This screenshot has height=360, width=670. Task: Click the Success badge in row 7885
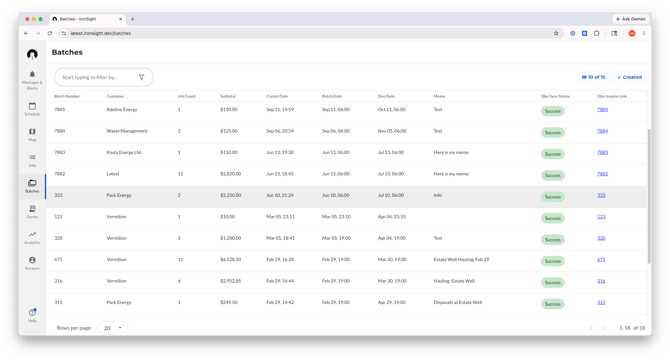[552, 111]
